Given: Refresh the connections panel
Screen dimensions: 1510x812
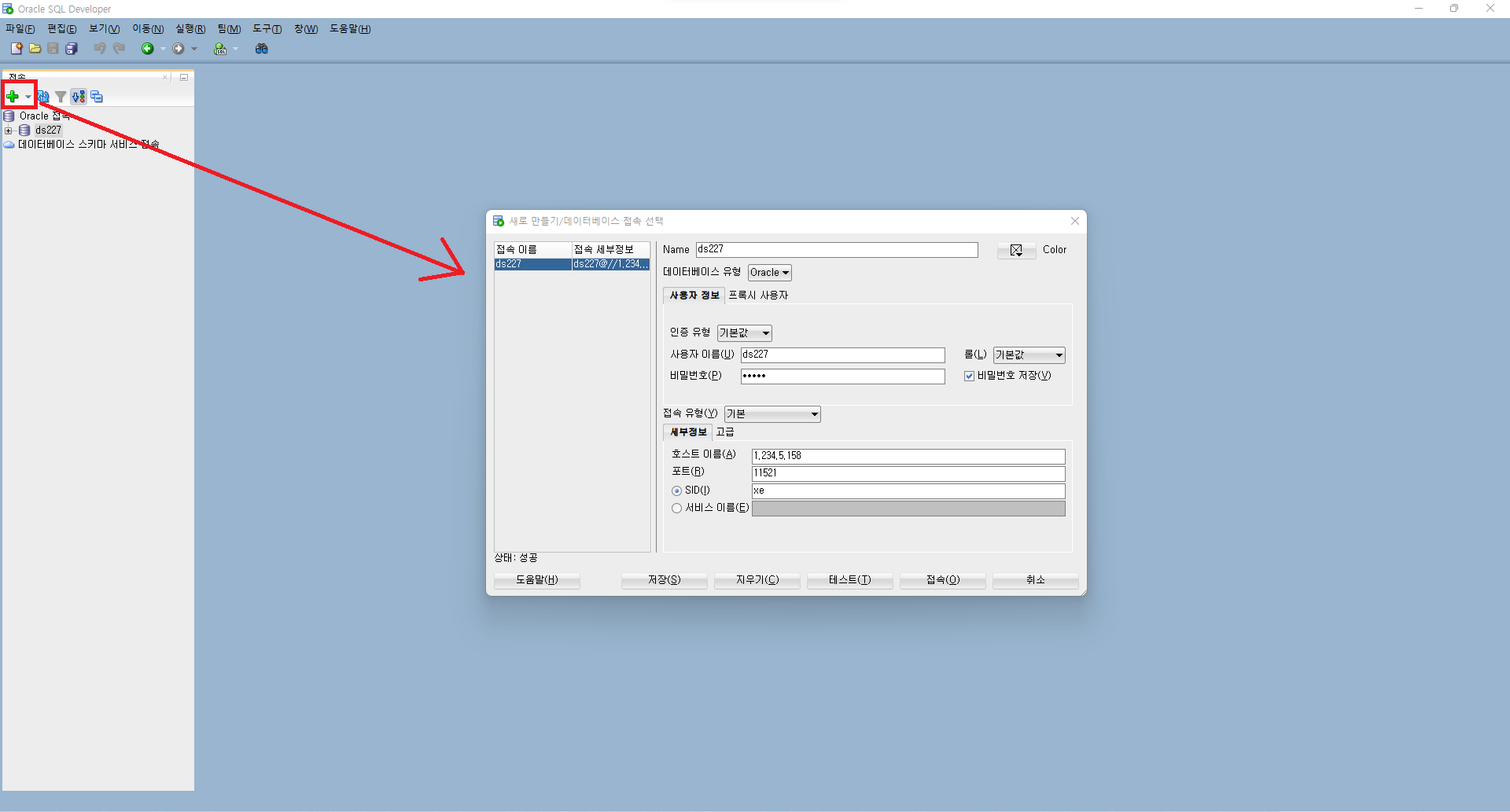Looking at the screenshot, I should pyautogui.click(x=44, y=97).
